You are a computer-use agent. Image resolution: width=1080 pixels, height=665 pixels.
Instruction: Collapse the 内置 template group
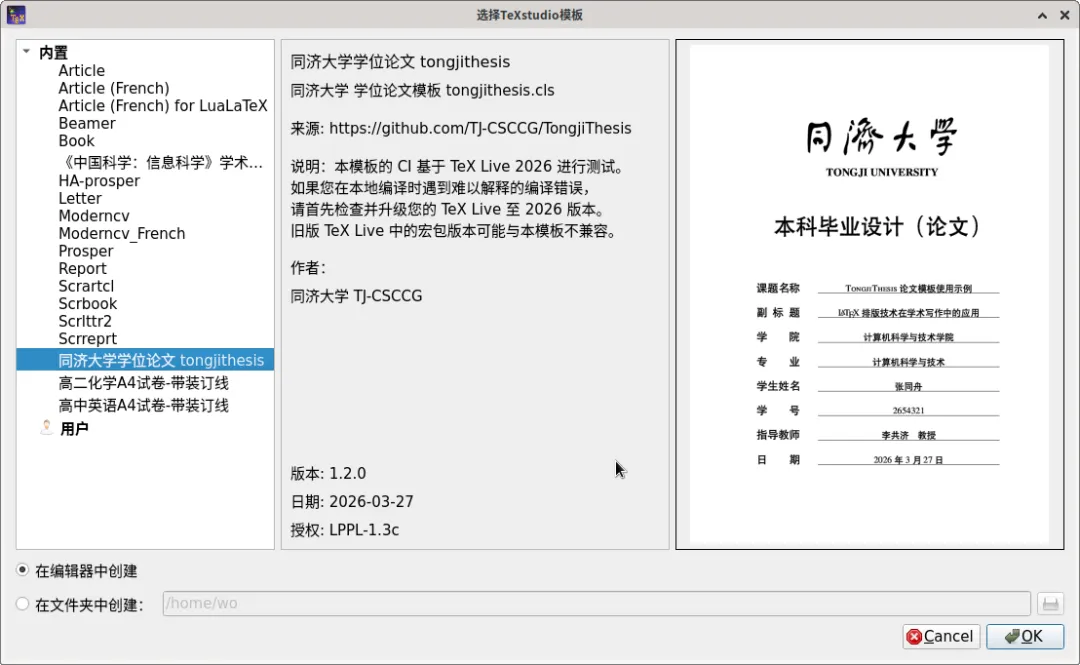[26, 52]
